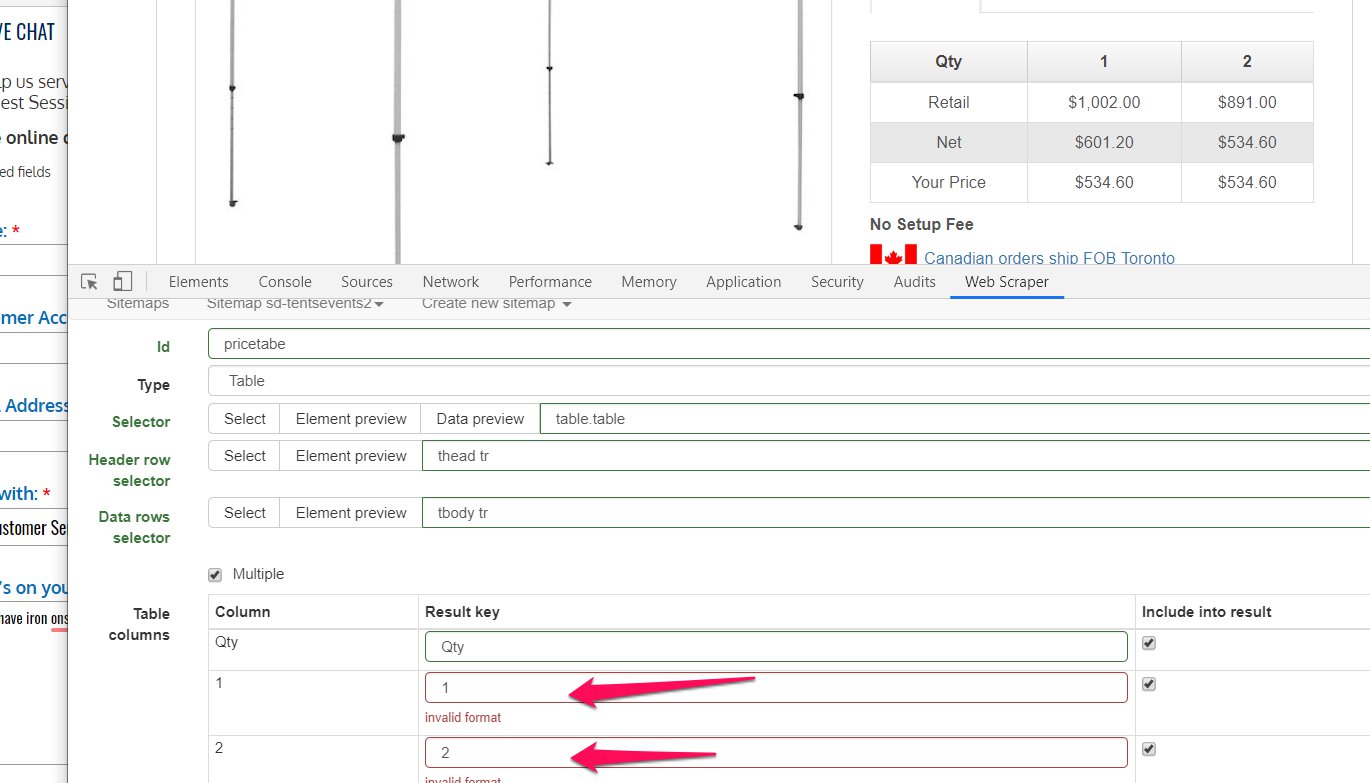The image size is (1370, 783).
Task: Uncheck the Multiple checkbox
Action: tap(215, 575)
